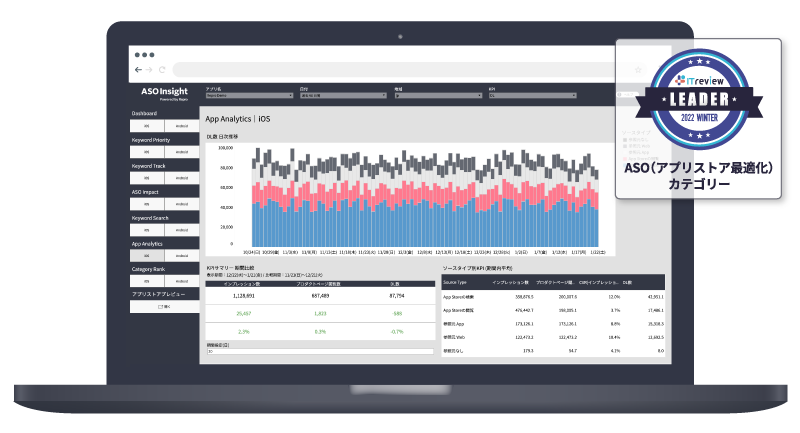
Task: Select Android under App Analytics
Action: point(182,256)
